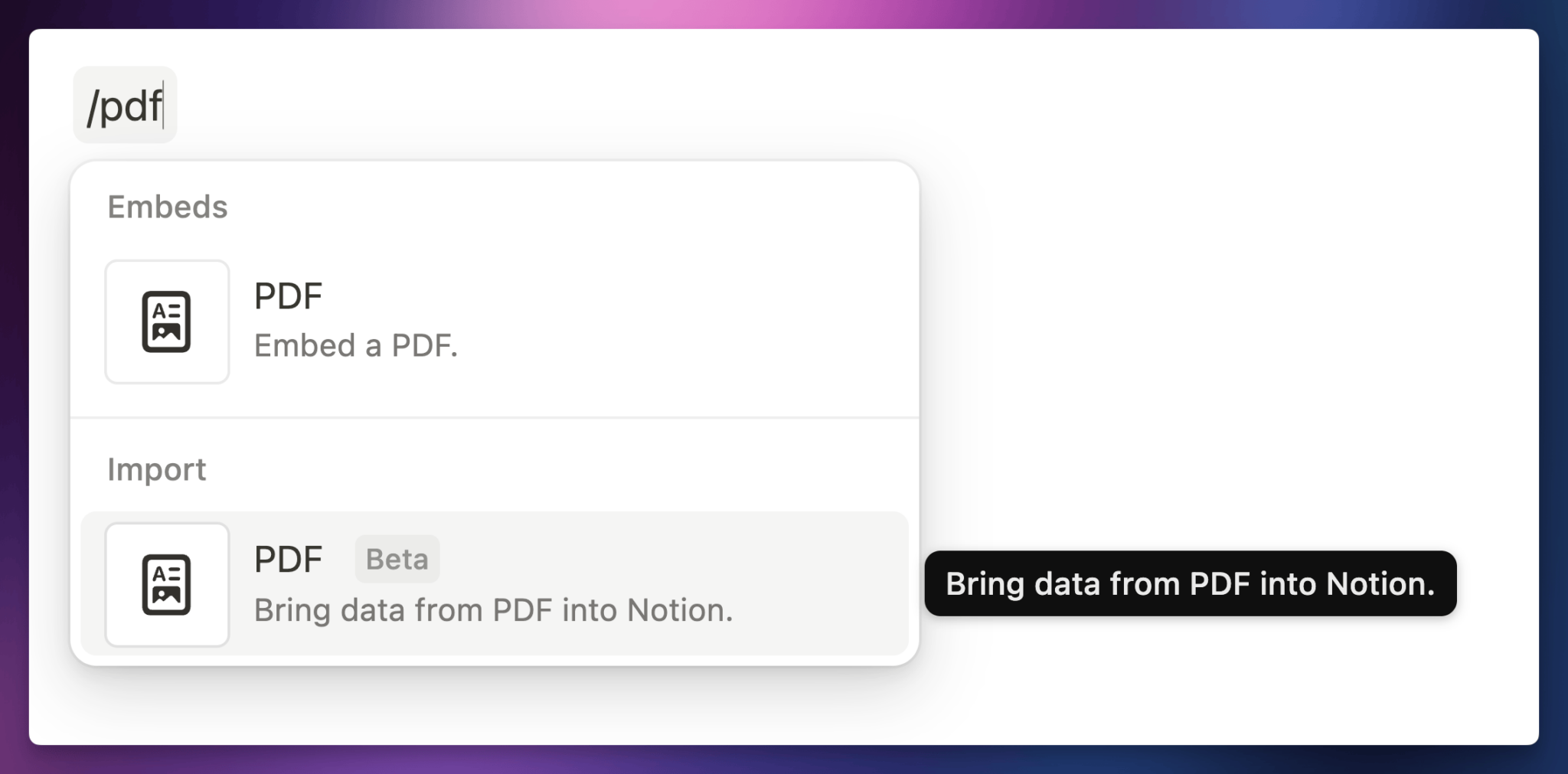The image size is (1568, 774).
Task: Click the 'Beta' badge next to Import PDF
Action: (x=397, y=559)
